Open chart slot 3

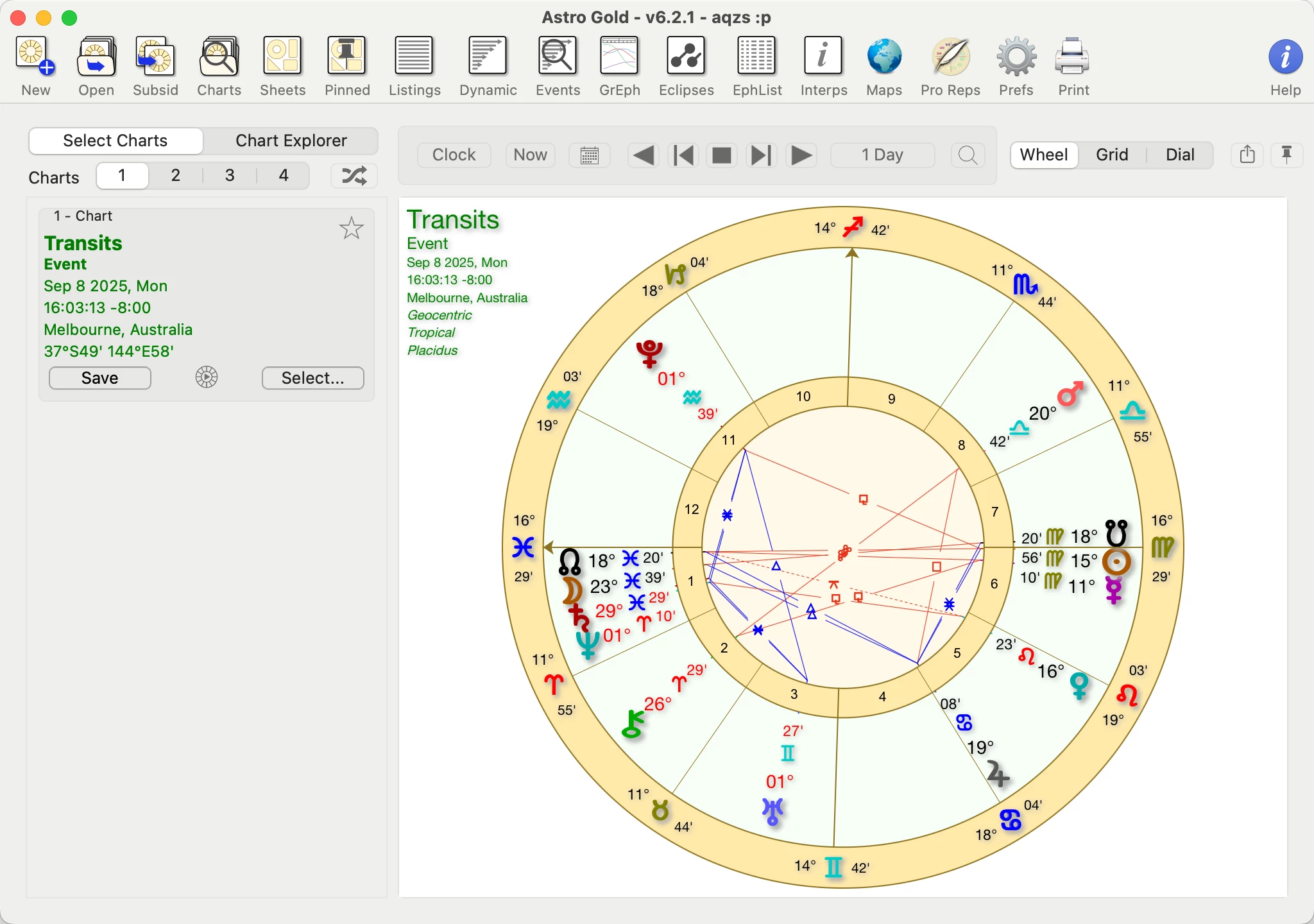(x=229, y=175)
